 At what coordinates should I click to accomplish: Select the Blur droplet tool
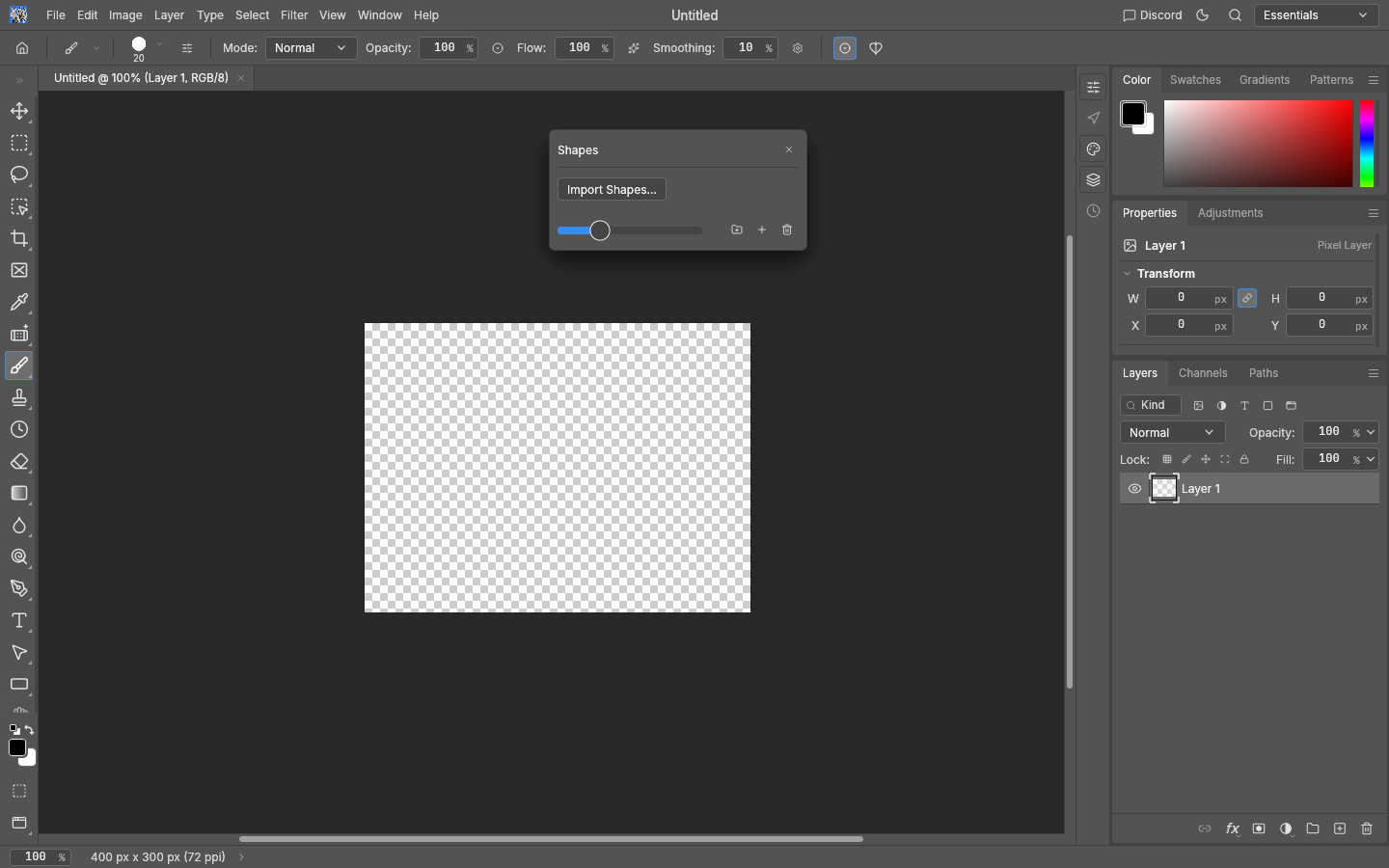(x=19, y=525)
